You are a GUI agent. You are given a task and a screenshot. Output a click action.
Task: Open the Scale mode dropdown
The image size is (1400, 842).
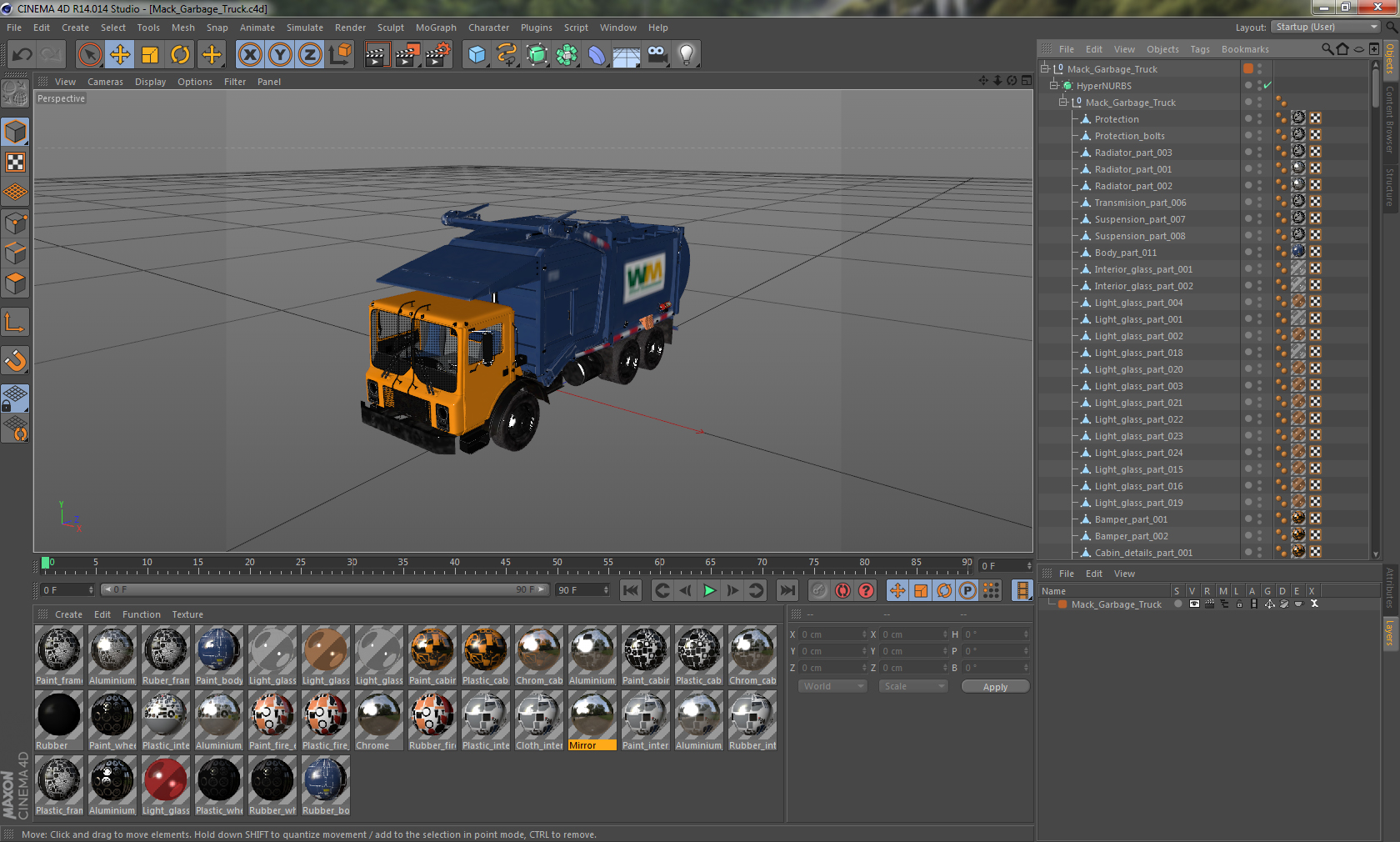914,686
